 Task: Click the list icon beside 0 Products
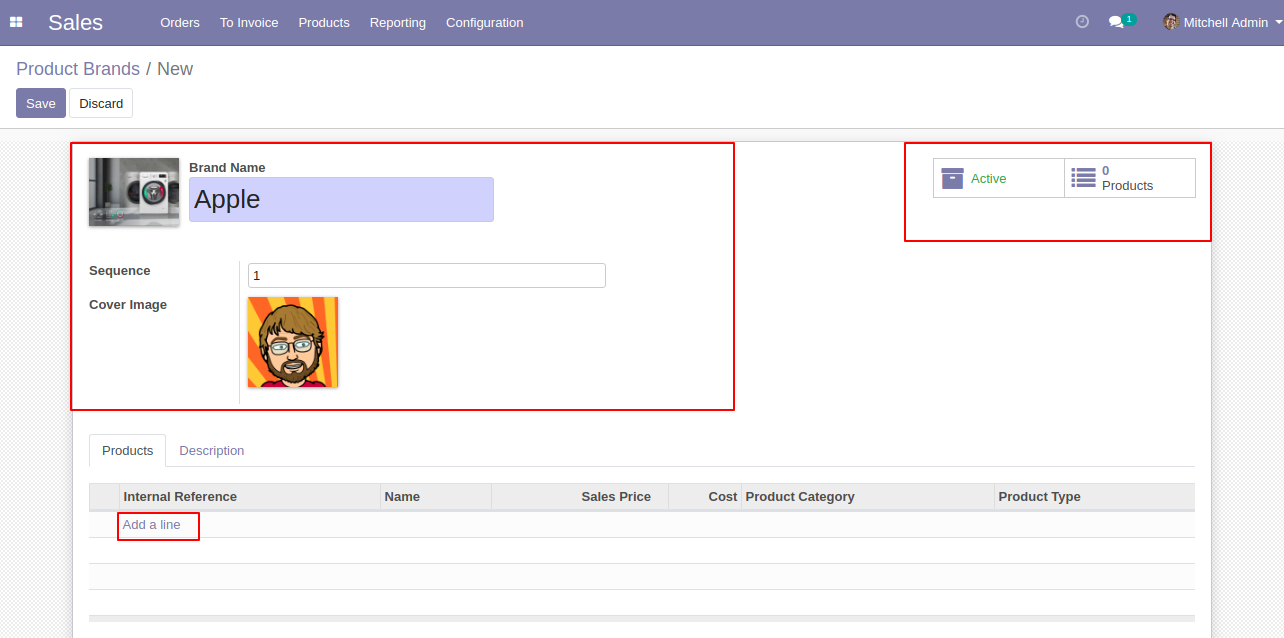tap(1083, 178)
